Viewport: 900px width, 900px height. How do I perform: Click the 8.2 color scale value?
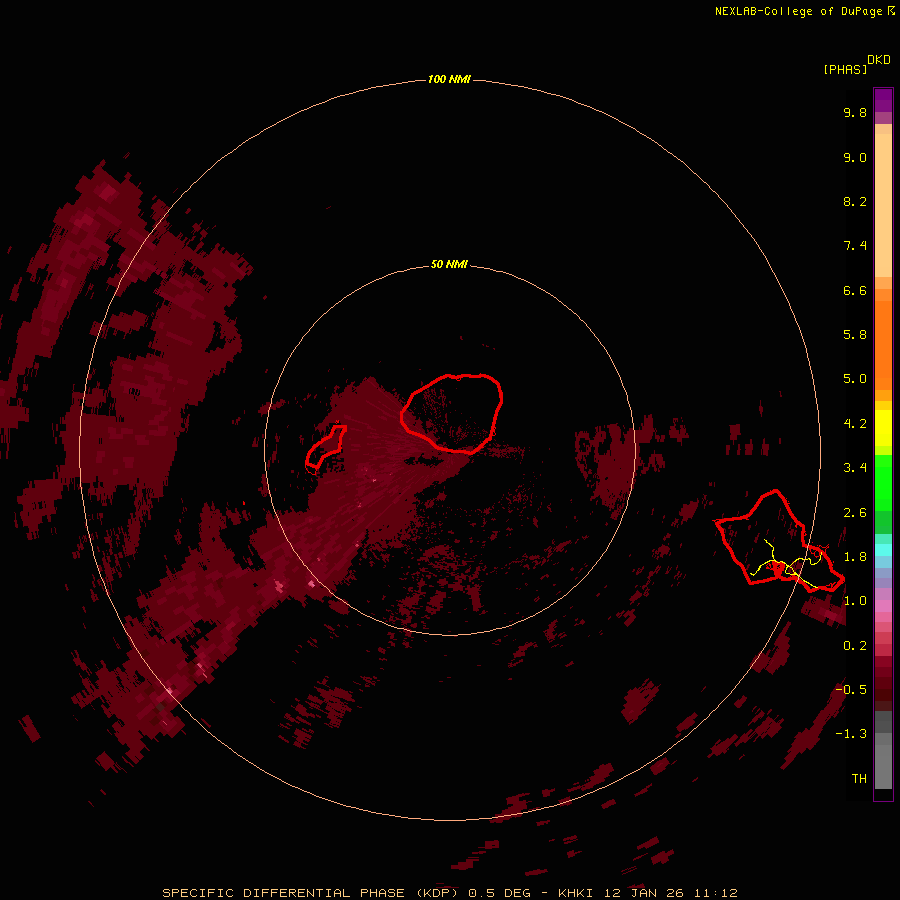tap(855, 201)
